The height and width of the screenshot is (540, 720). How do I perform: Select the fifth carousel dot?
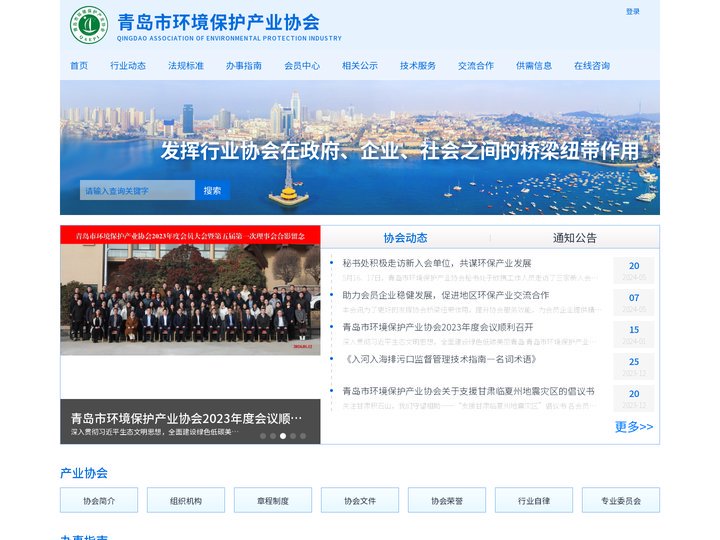click(303, 436)
